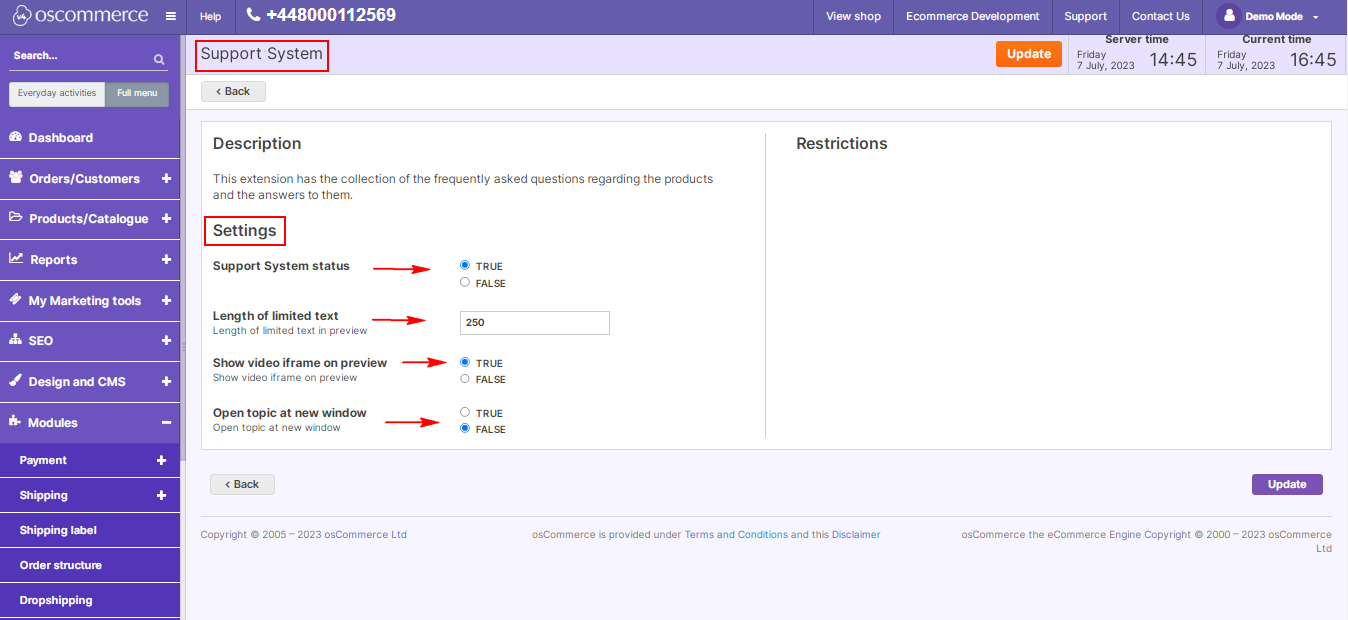Open Support in top bar

click(x=1085, y=16)
